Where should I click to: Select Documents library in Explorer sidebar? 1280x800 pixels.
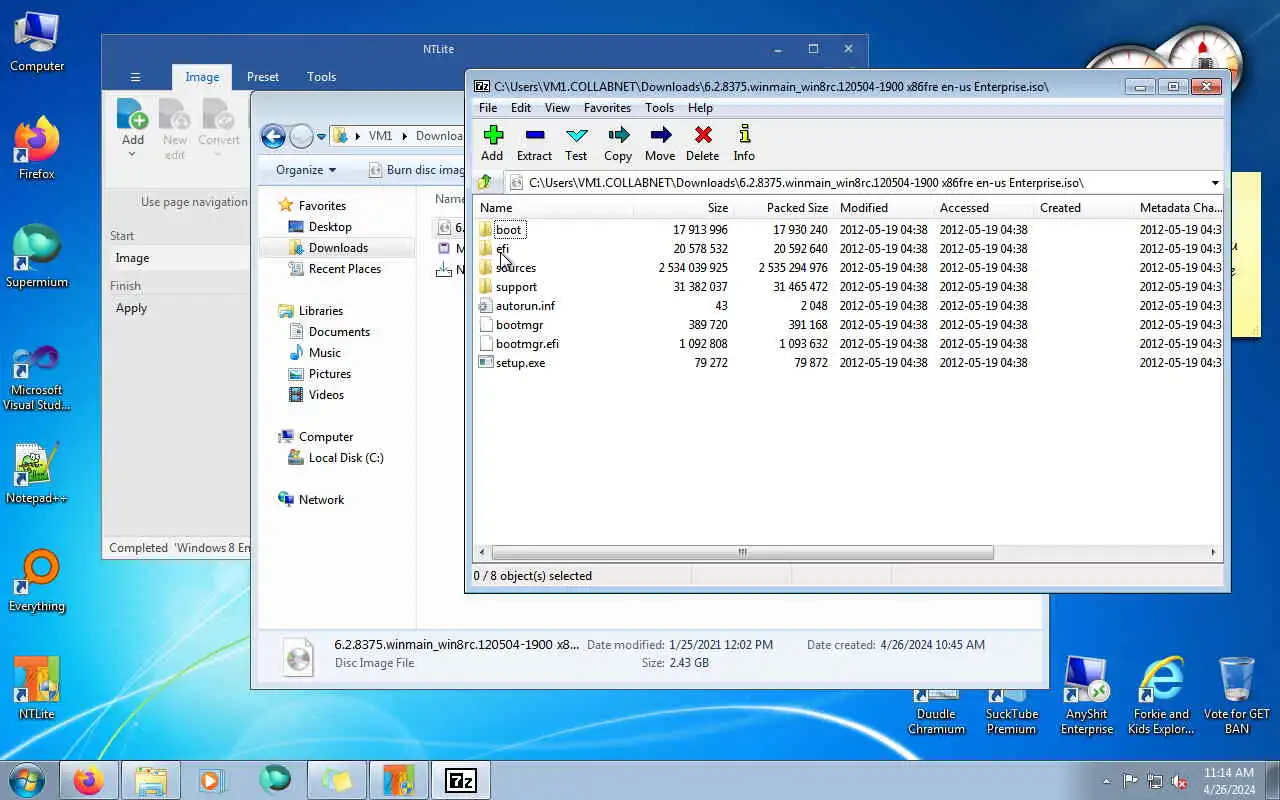point(339,332)
